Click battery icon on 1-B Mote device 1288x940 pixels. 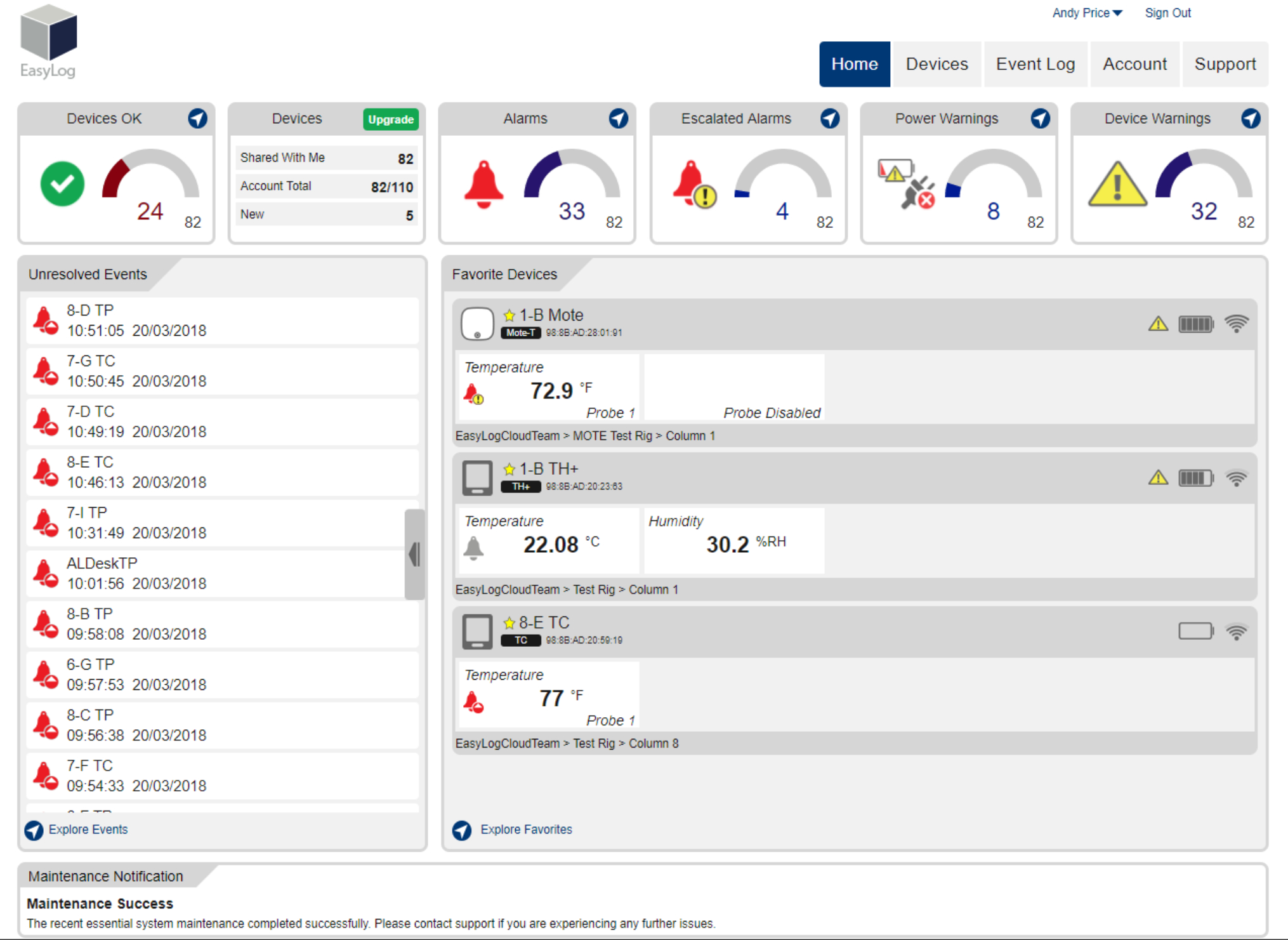pyautogui.click(x=1196, y=324)
